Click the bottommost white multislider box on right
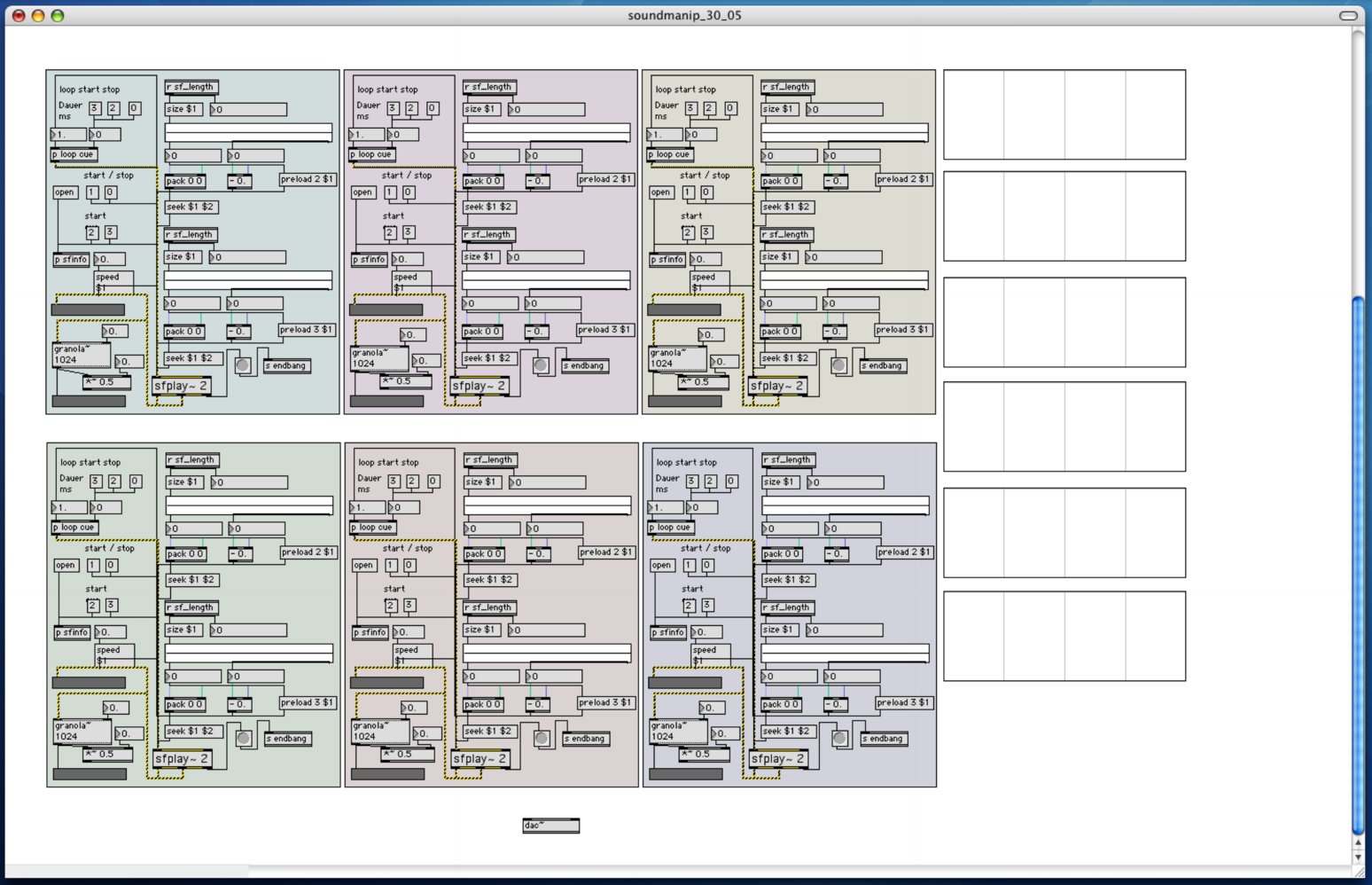This screenshot has height=885, width=1372. click(x=1064, y=636)
